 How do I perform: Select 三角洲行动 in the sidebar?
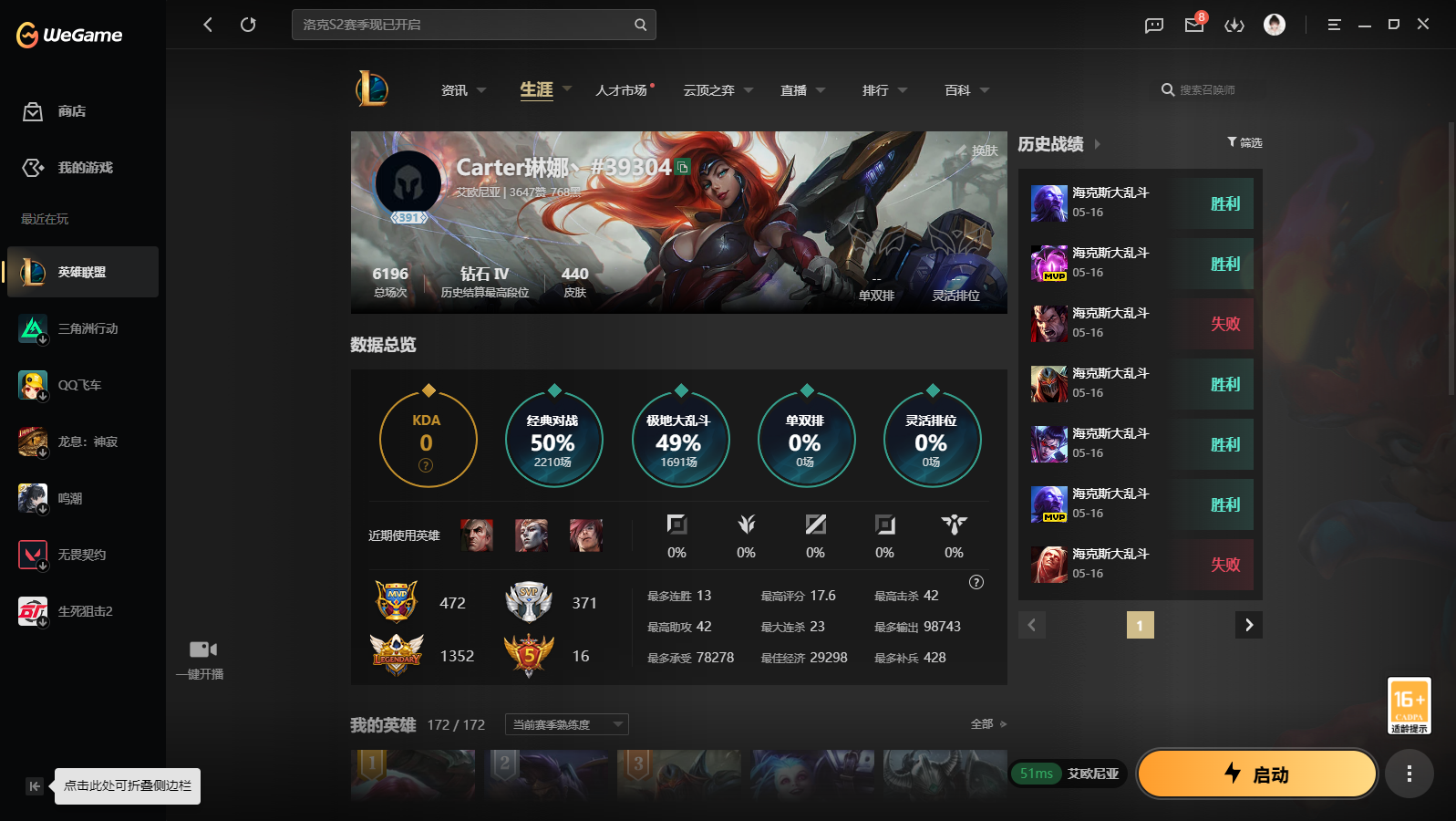[83, 328]
